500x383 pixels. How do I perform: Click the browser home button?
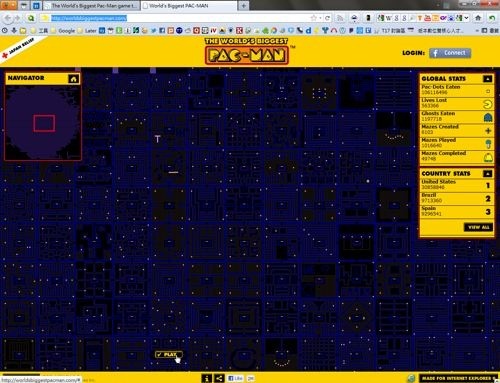(478, 18)
